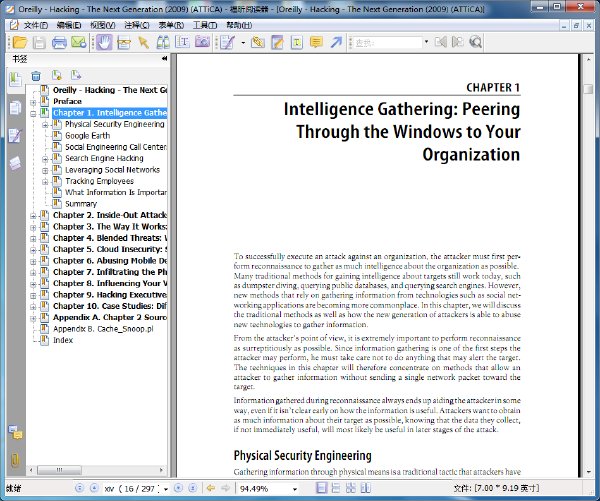
Task: Collapse the Chapter 1 bookmark
Action: click(33, 113)
